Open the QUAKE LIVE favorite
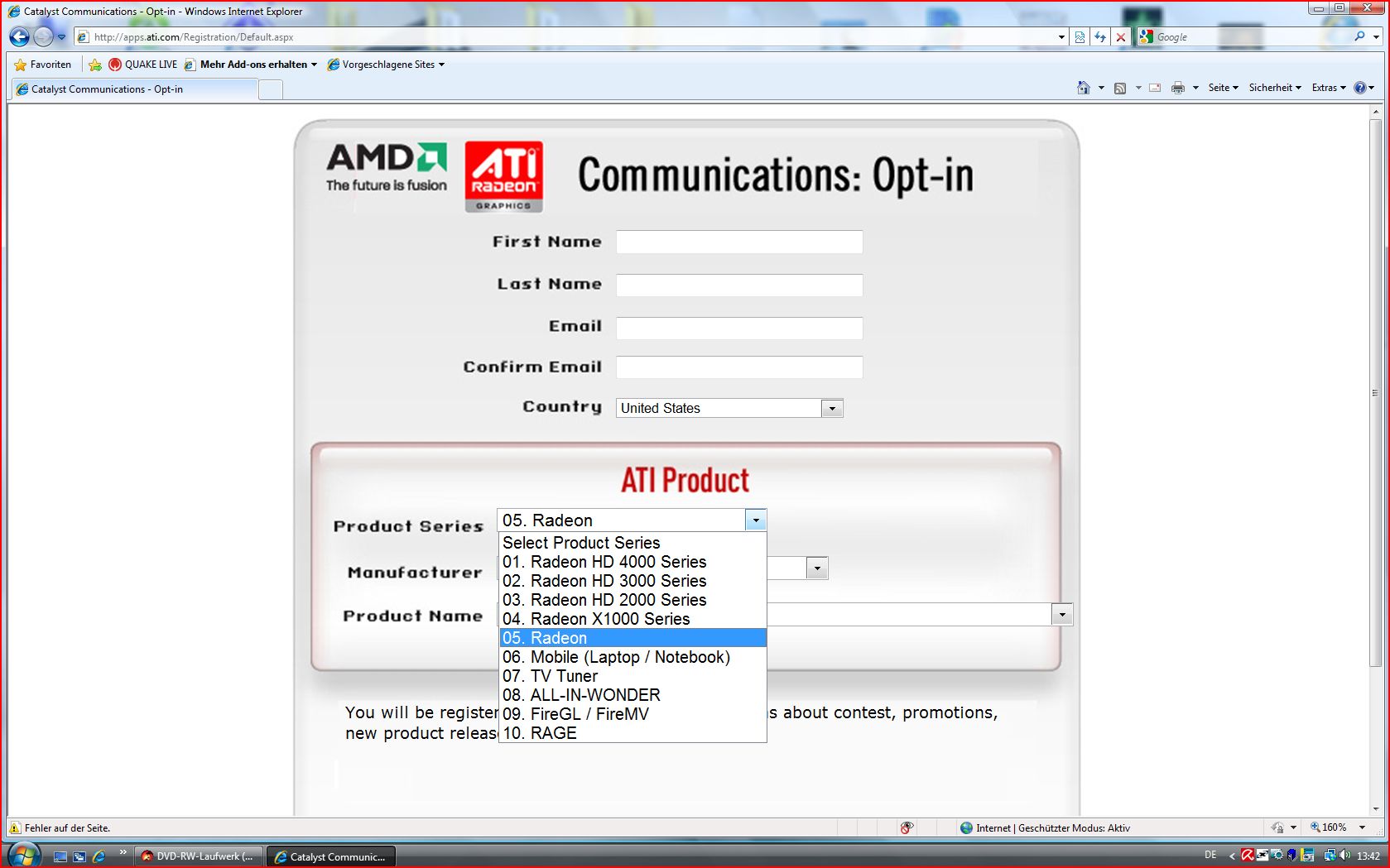This screenshot has width=1390, height=868. point(142,65)
